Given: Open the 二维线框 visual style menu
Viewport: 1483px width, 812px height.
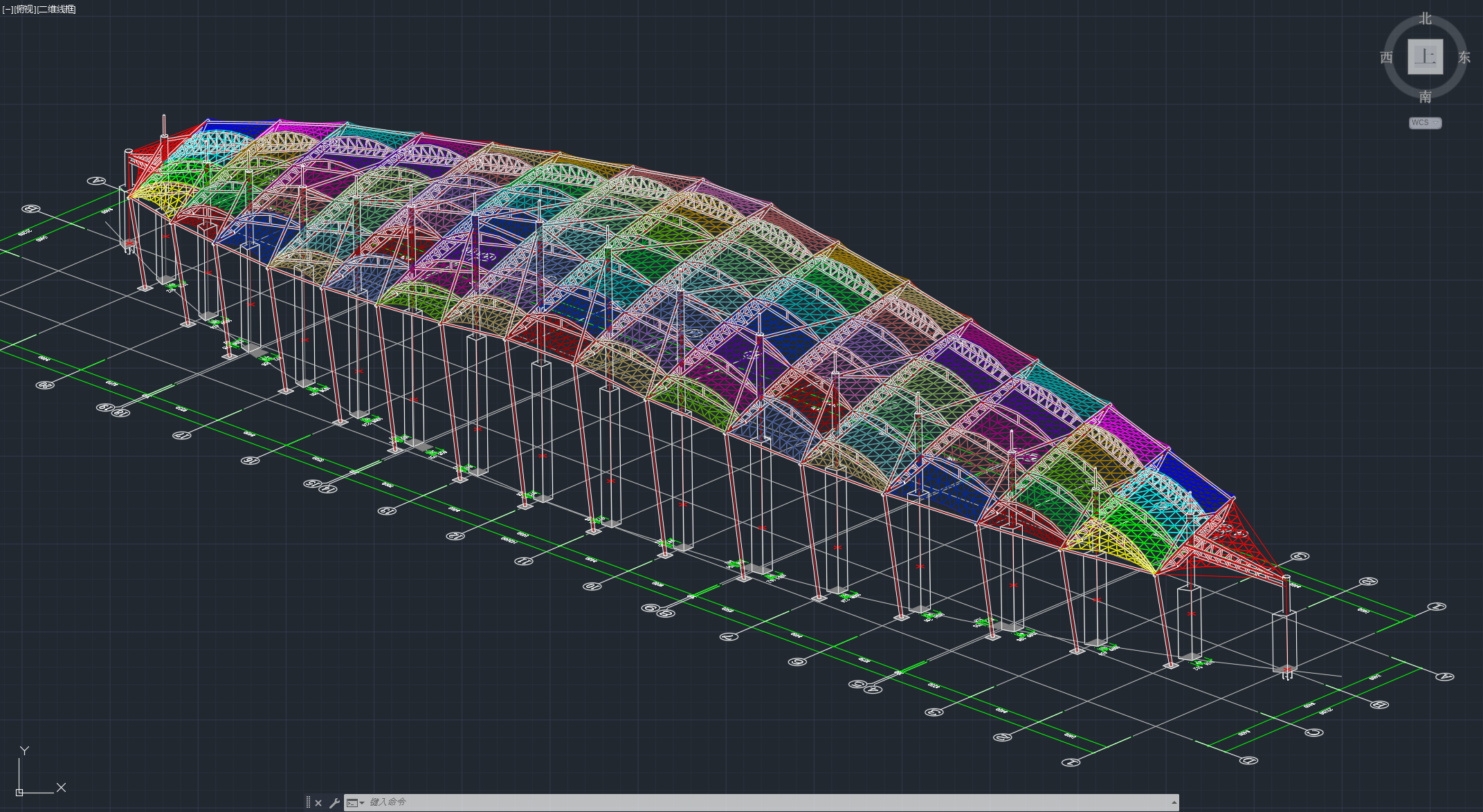Looking at the screenshot, I should 57,9.
